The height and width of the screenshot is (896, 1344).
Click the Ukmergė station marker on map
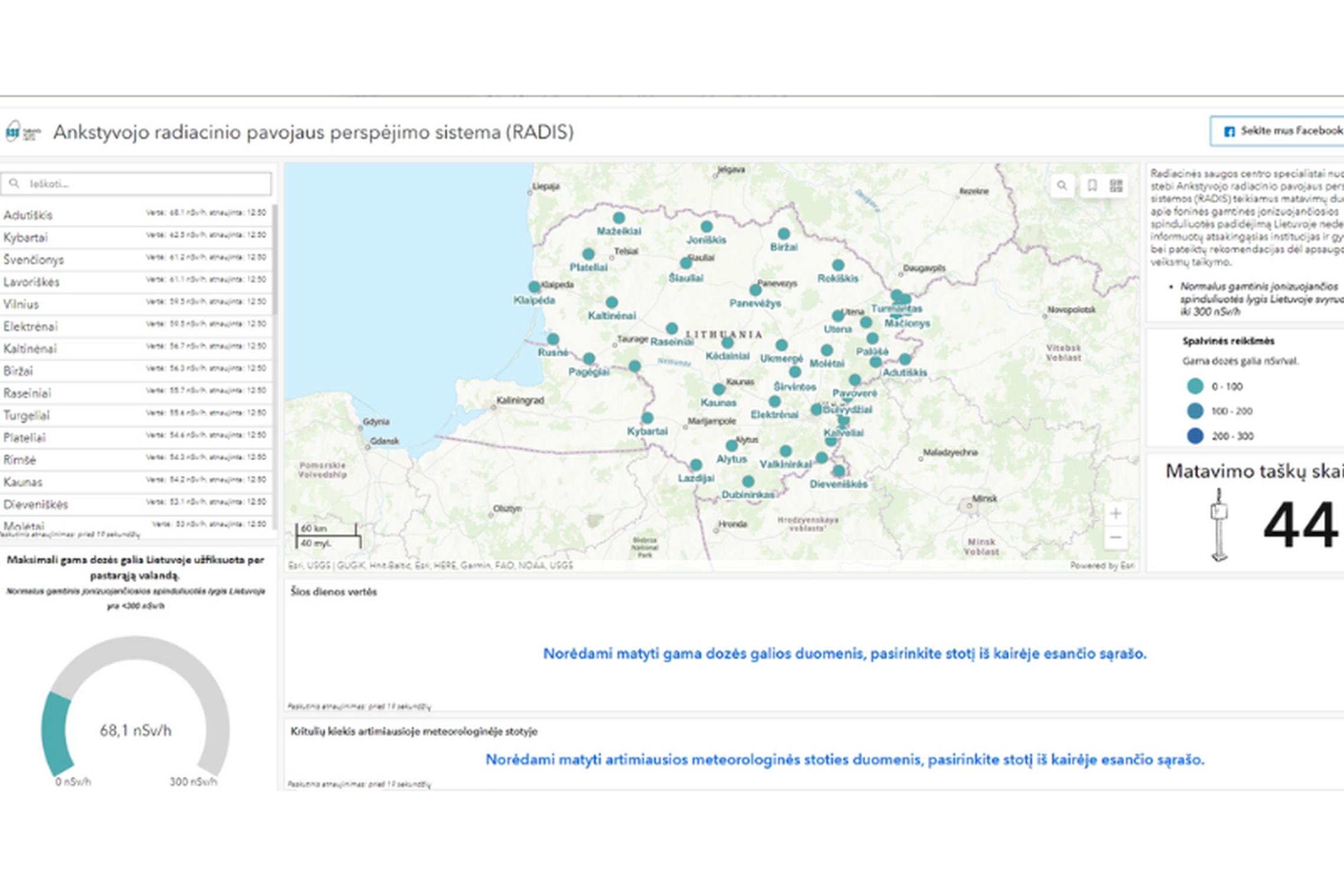(782, 345)
